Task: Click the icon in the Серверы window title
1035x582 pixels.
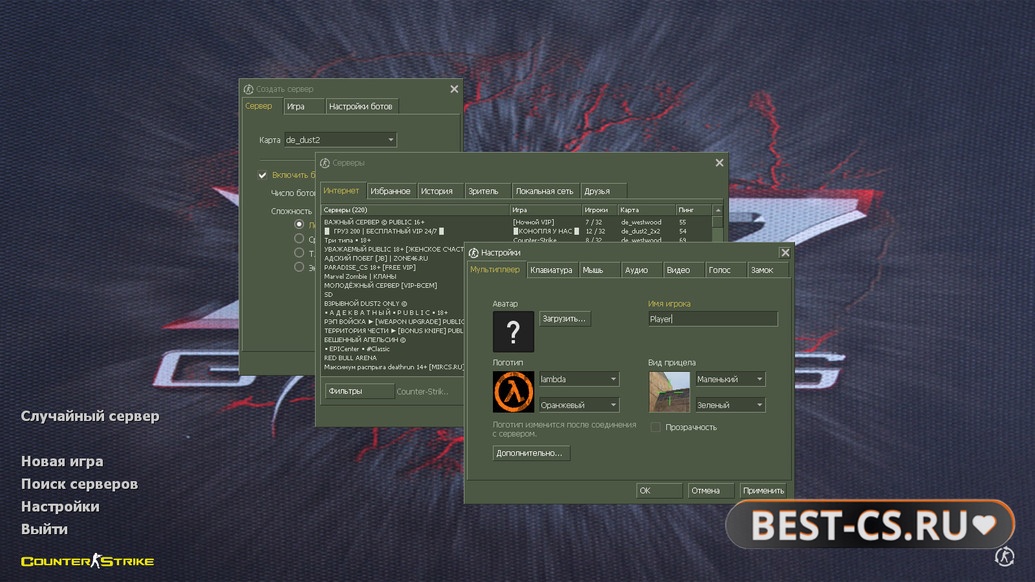Action: [x=325, y=163]
